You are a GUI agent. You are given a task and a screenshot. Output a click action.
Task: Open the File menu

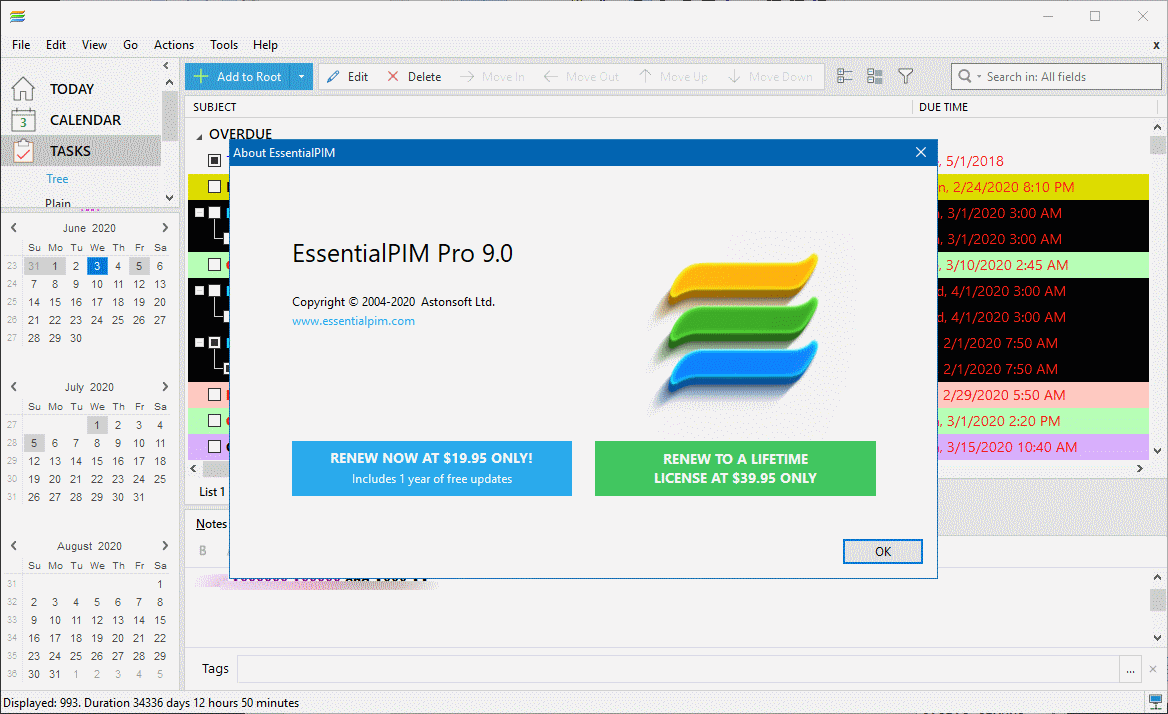click(21, 45)
